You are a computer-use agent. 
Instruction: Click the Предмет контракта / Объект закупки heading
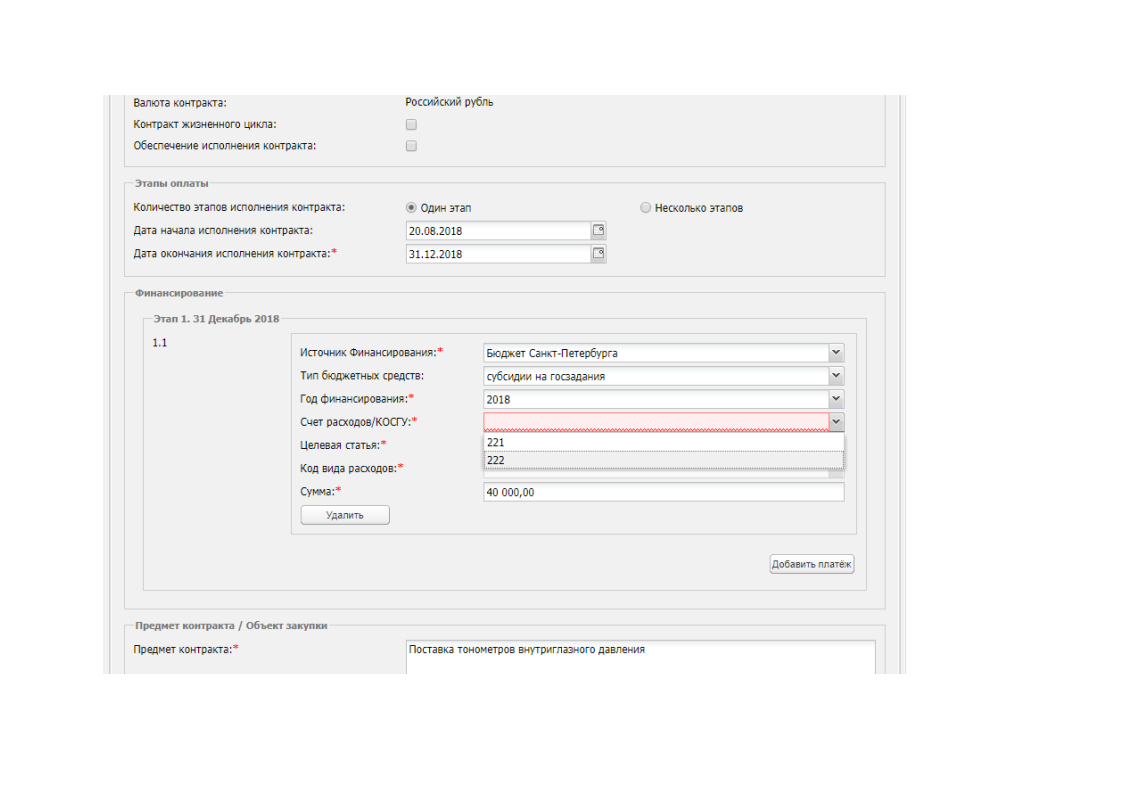pyautogui.click(x=231, y=626)
